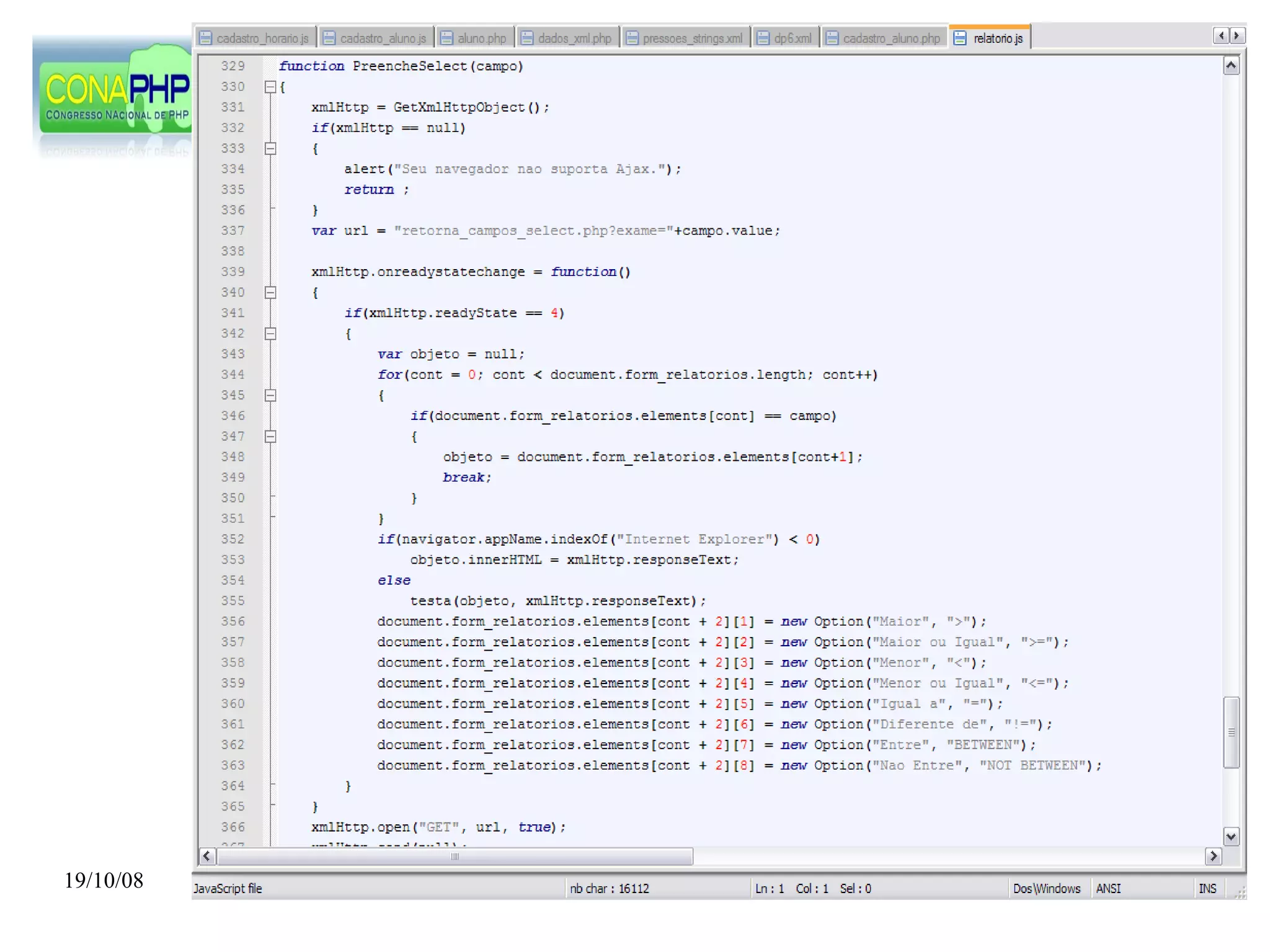Viewport: 1270px width, 952px height.
Task: Click "Maior ou Igual" string on line 357
Action: [x=938, y=642]
